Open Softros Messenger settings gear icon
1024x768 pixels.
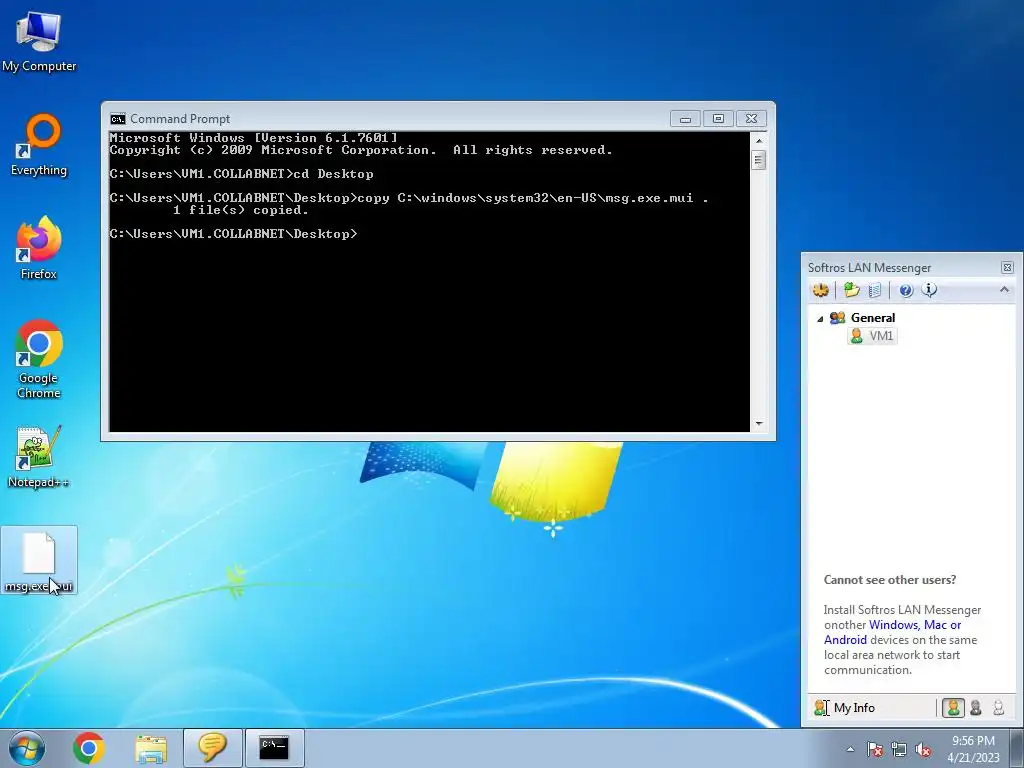click(821, 290)
